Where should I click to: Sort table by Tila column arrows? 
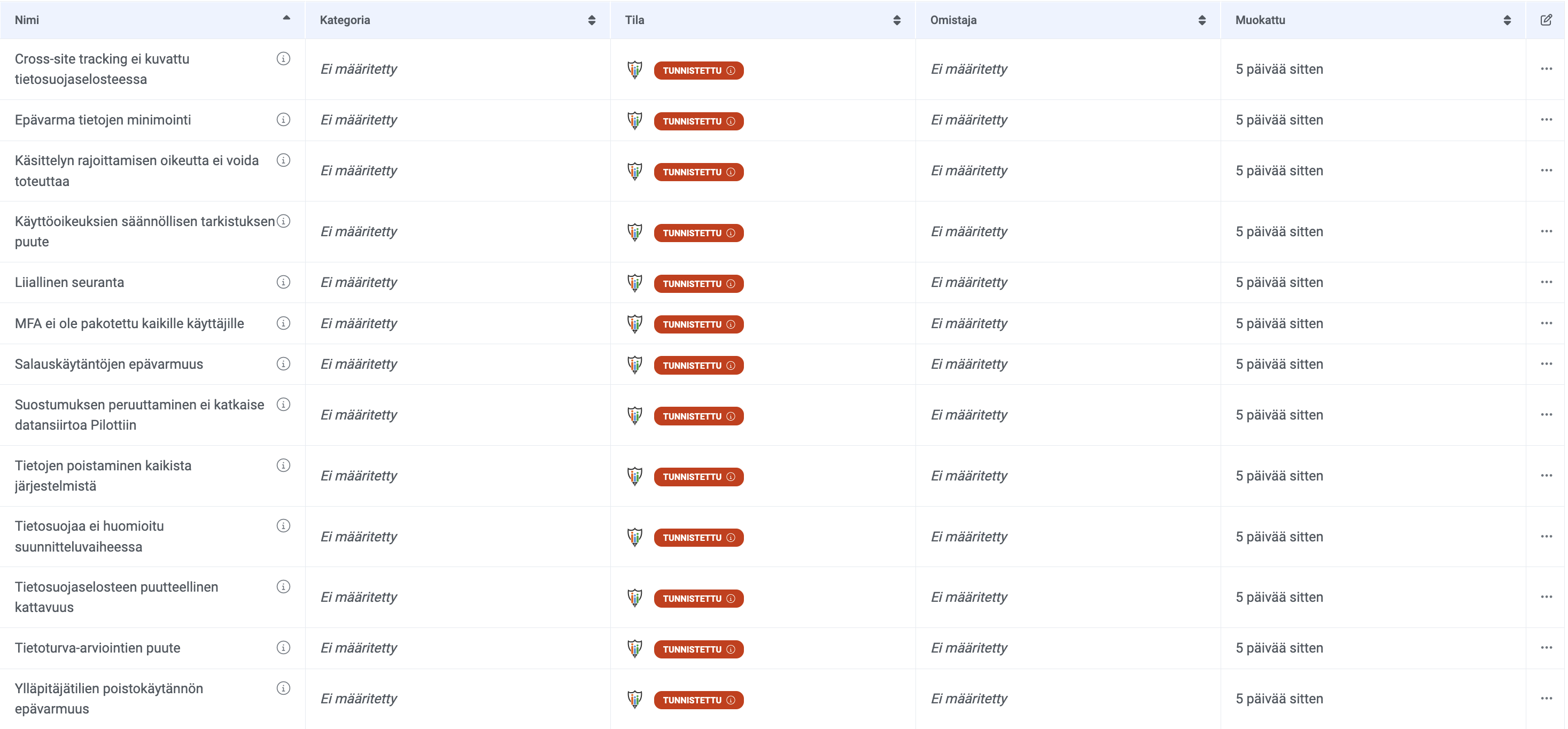896,20
